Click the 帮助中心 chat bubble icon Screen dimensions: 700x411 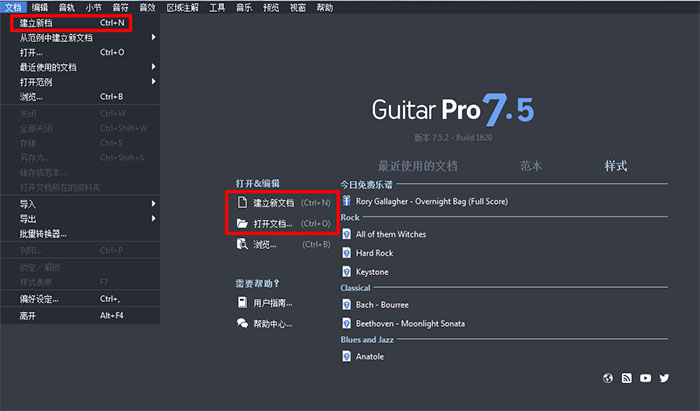(x=243, y=323)
